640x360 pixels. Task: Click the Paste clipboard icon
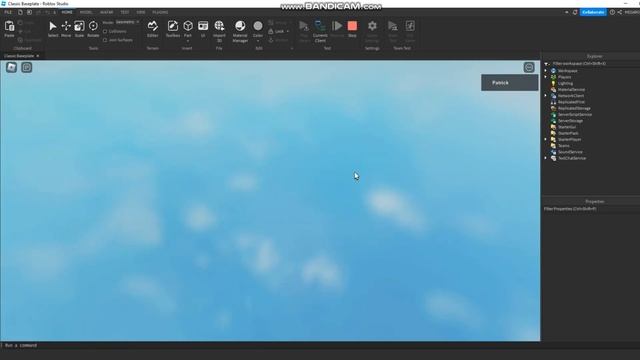click(x=9, y=27)
